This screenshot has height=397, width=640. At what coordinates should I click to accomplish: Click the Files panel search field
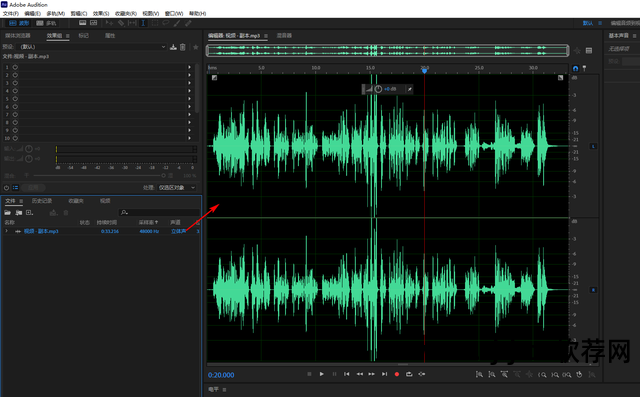pyautogui.click(x=160, y=213)
